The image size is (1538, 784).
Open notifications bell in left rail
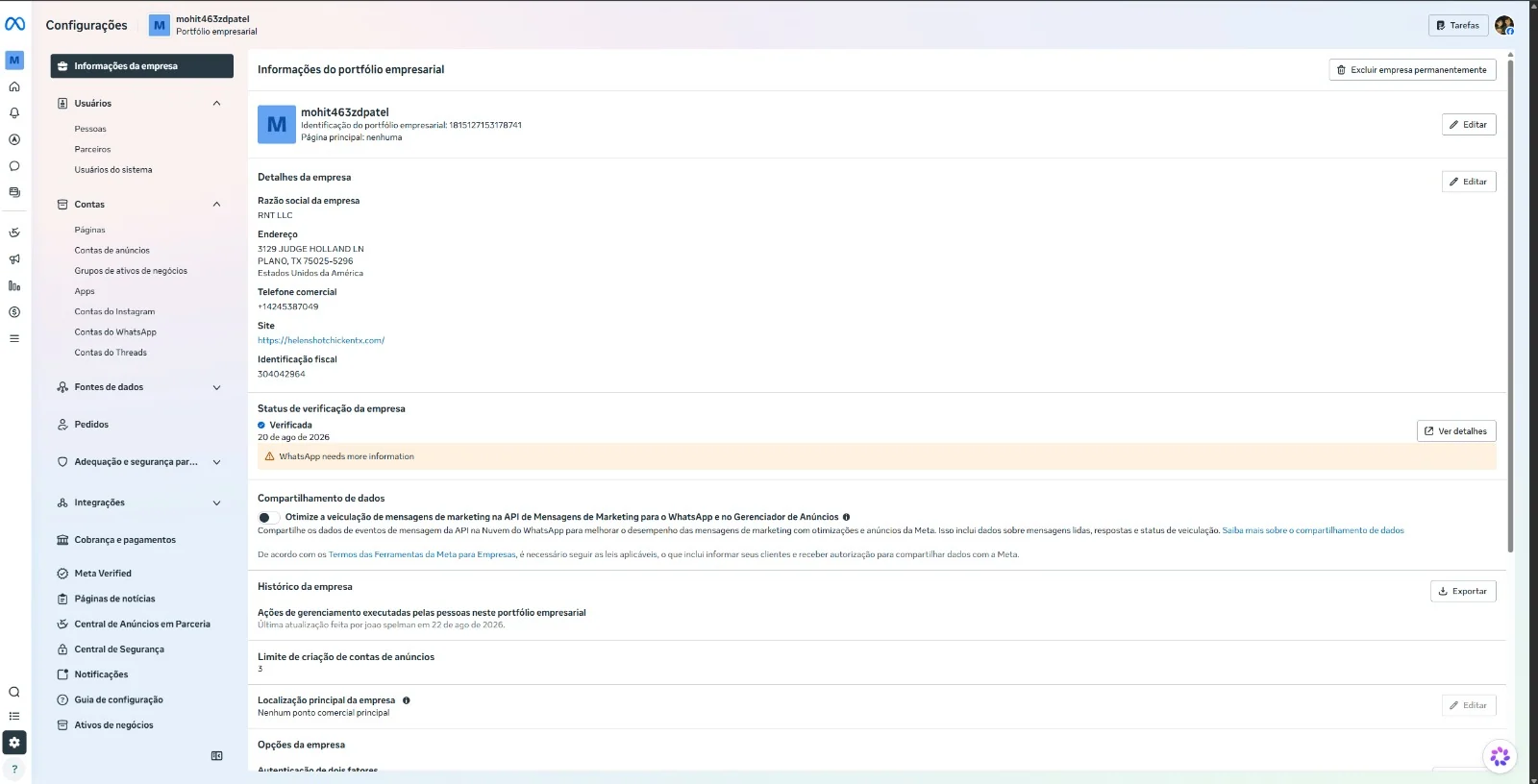(x=14, y=113)
